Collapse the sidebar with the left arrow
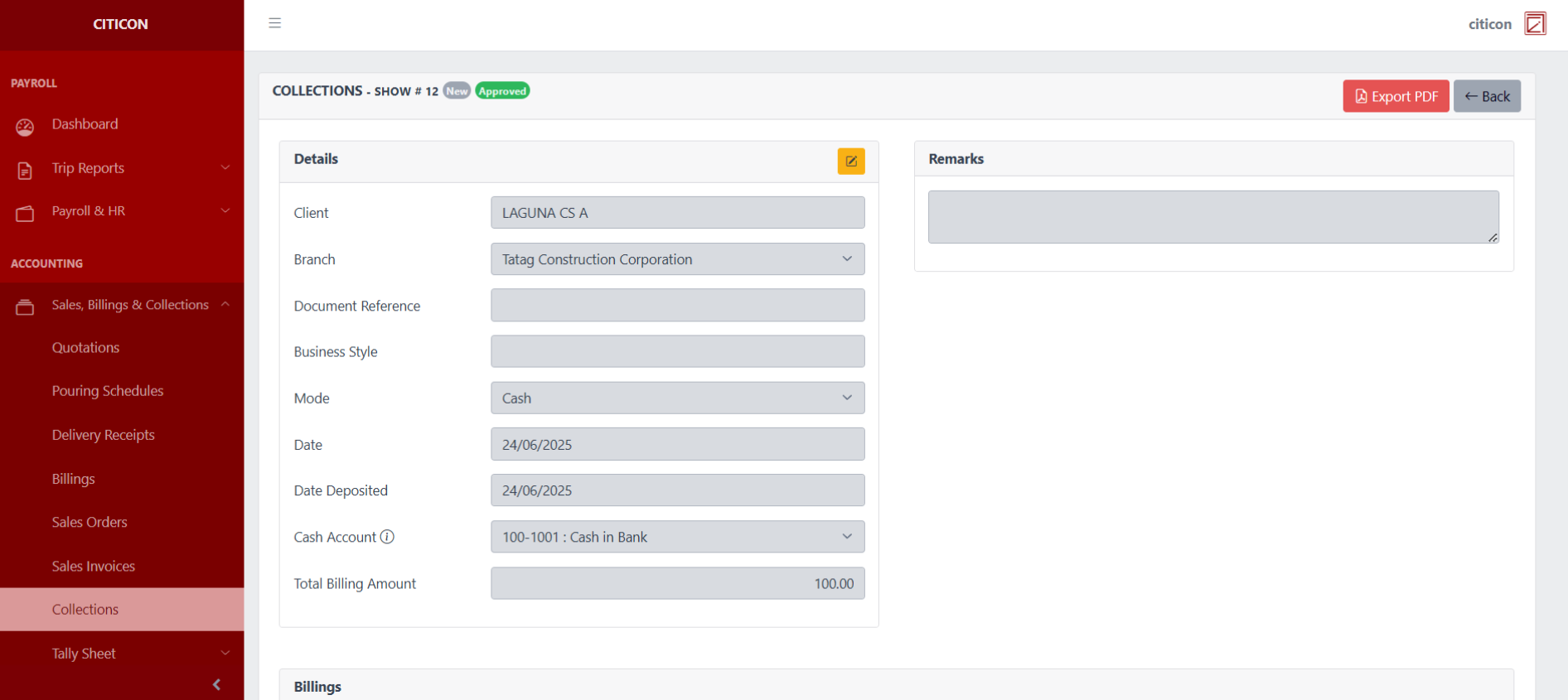This screenshot has width=1568, height=700. point(216,684)
